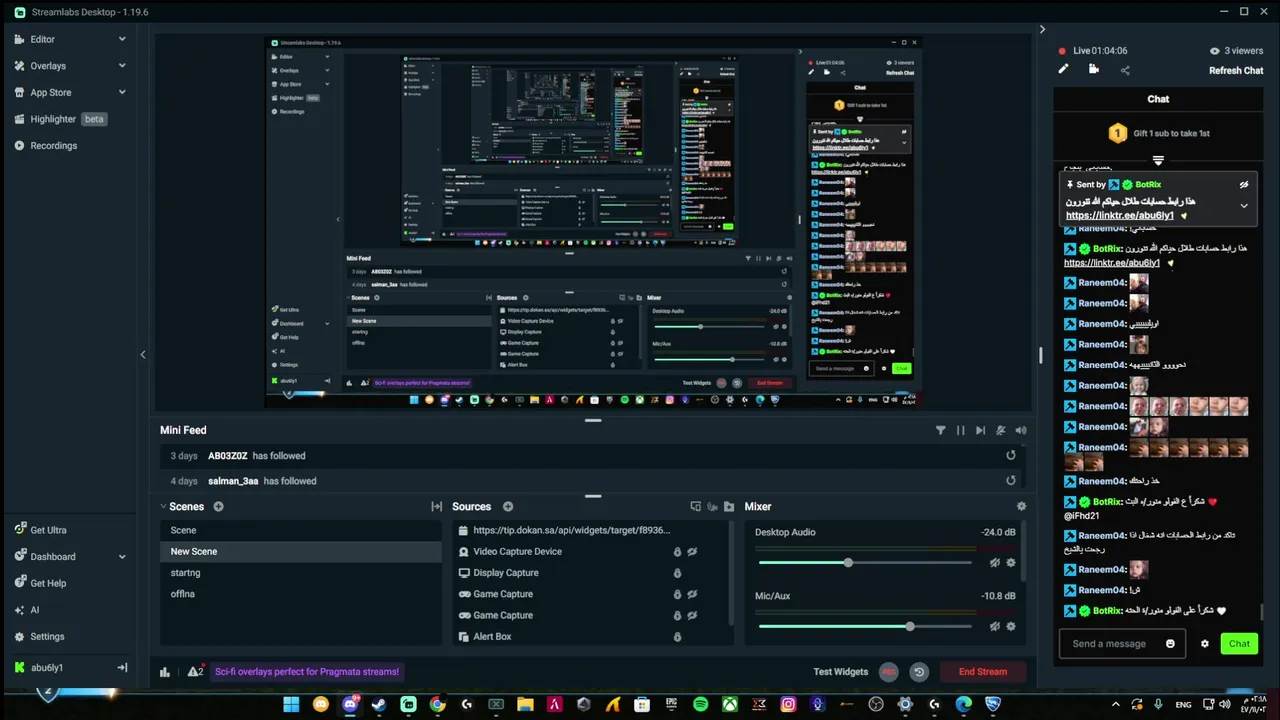The height and width of the screenshot is (720, 1280).
Task: Open chat settings gear icon
Action: tap(1205, 644)
